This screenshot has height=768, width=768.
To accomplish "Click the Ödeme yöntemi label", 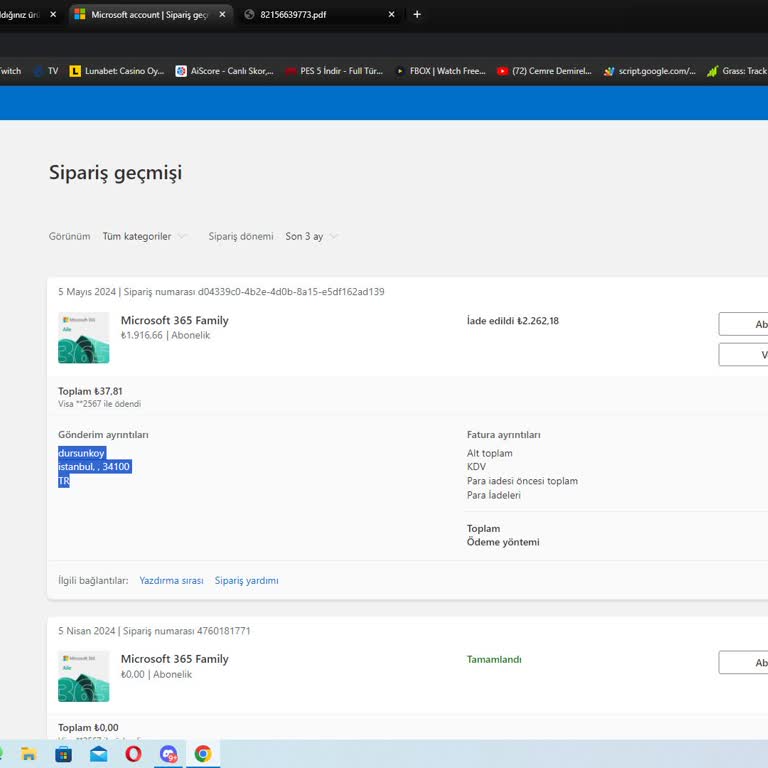I will click(x=503, y=542).
